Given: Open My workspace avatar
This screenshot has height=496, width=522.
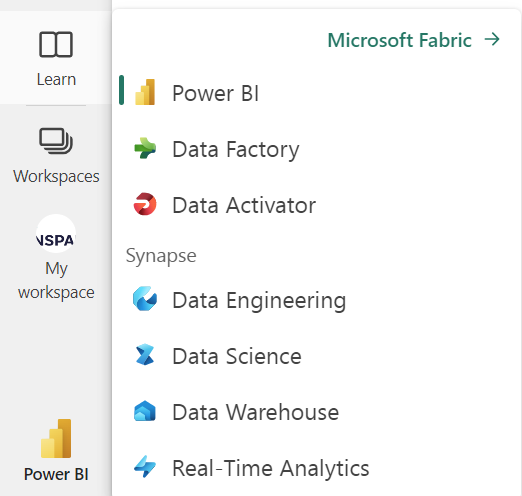Looking at the screenshot, I should 56,234.
